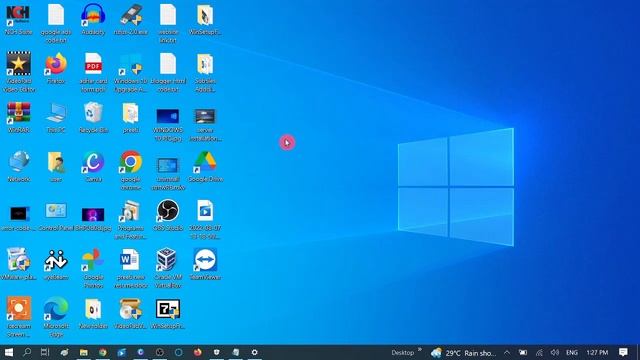Open the VMware player shortcut
This screenshot has height=360, width=640.
18,264
